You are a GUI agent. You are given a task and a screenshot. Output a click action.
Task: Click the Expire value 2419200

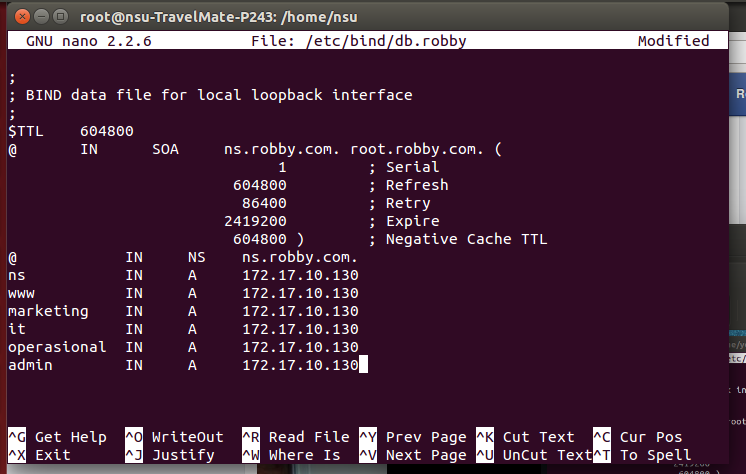coord(255,221)
